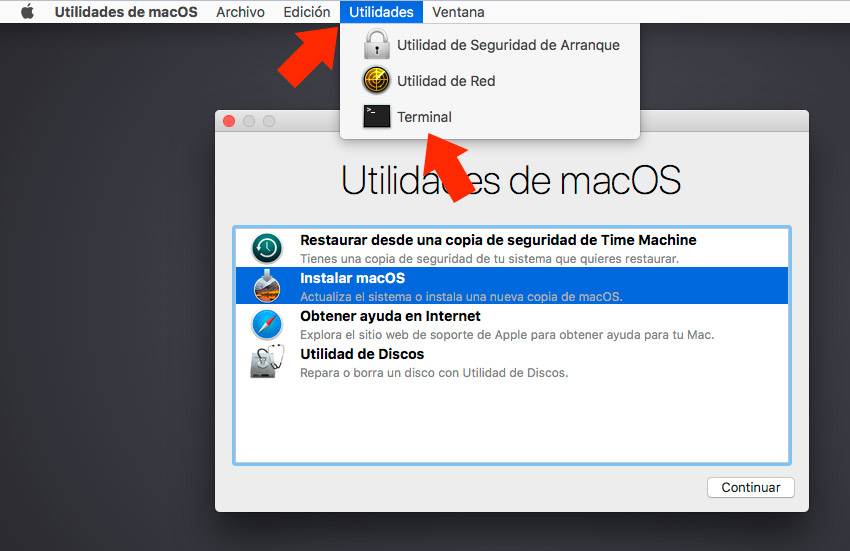
Task: Click the padlock Startup Security icon
Action: tap(377, 44)
